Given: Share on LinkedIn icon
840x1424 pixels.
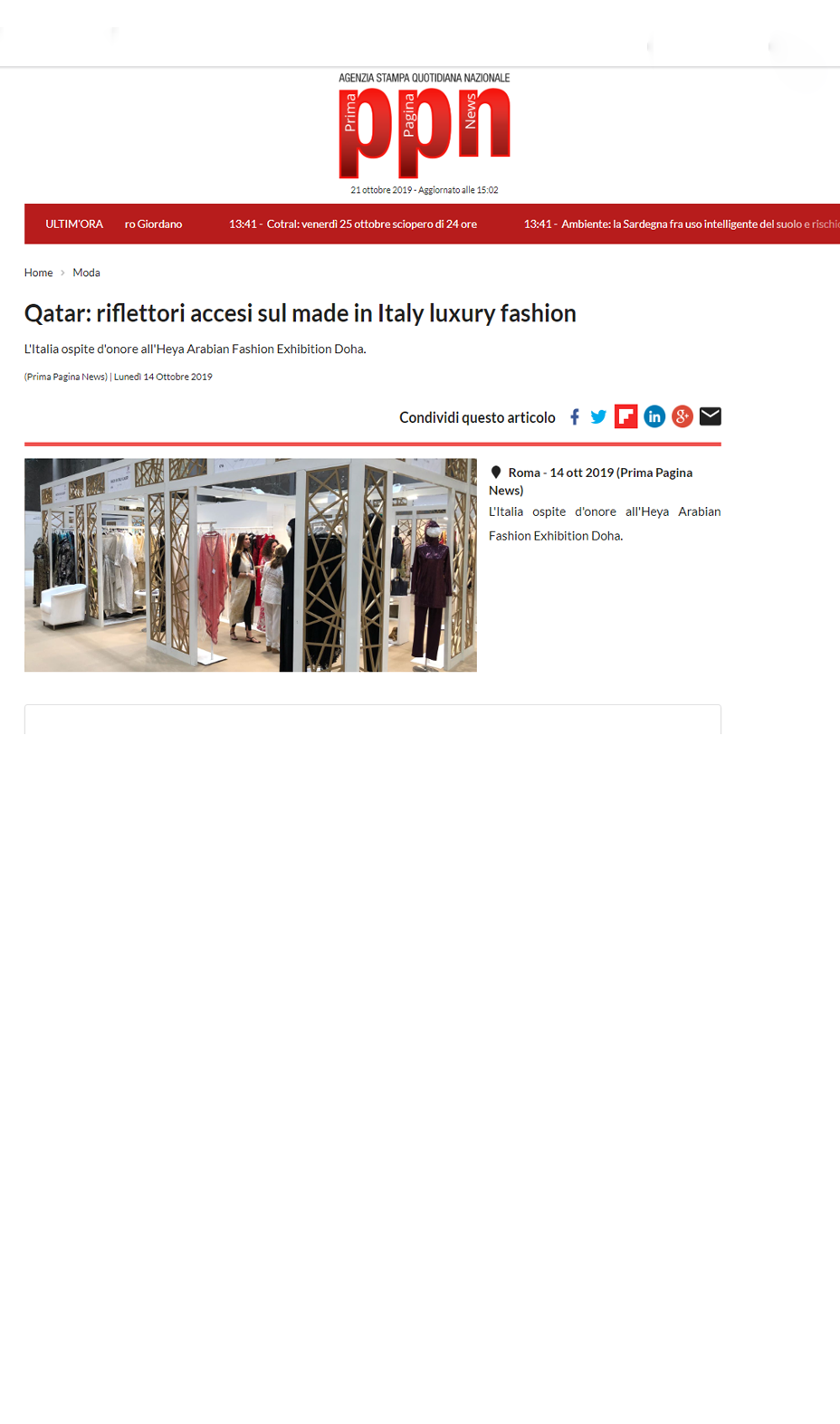Looking at the screenshot, I should click(654, 416).
